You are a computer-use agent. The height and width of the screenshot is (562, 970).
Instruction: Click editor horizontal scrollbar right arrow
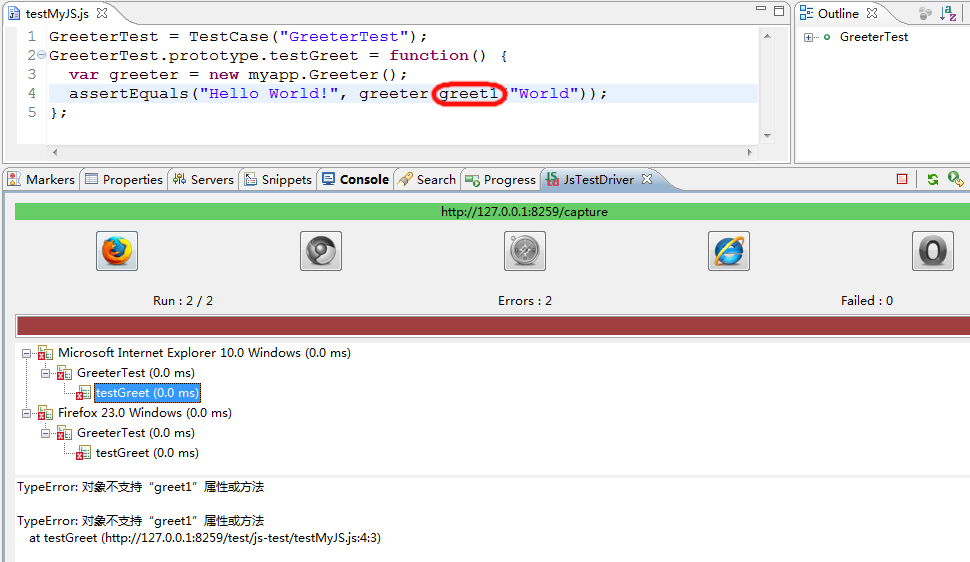(750, 152)
